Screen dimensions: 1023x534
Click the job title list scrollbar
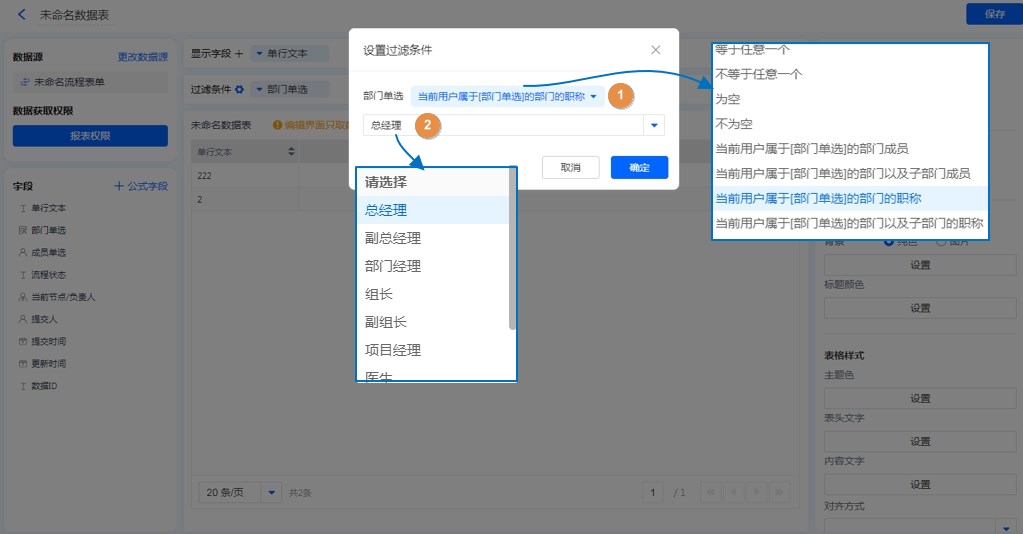tap(513, 250)
